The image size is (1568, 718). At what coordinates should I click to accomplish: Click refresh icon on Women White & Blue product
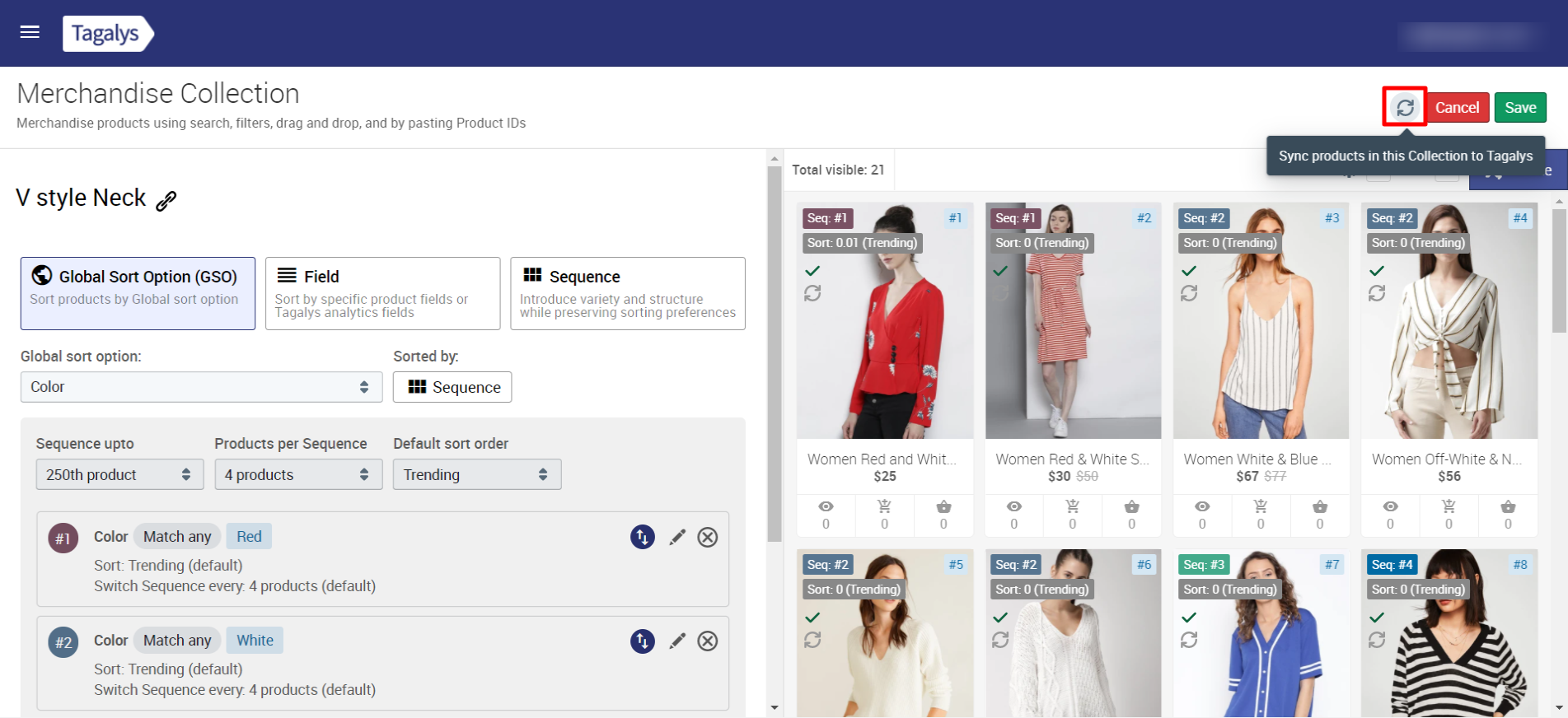pos(1189,293)
